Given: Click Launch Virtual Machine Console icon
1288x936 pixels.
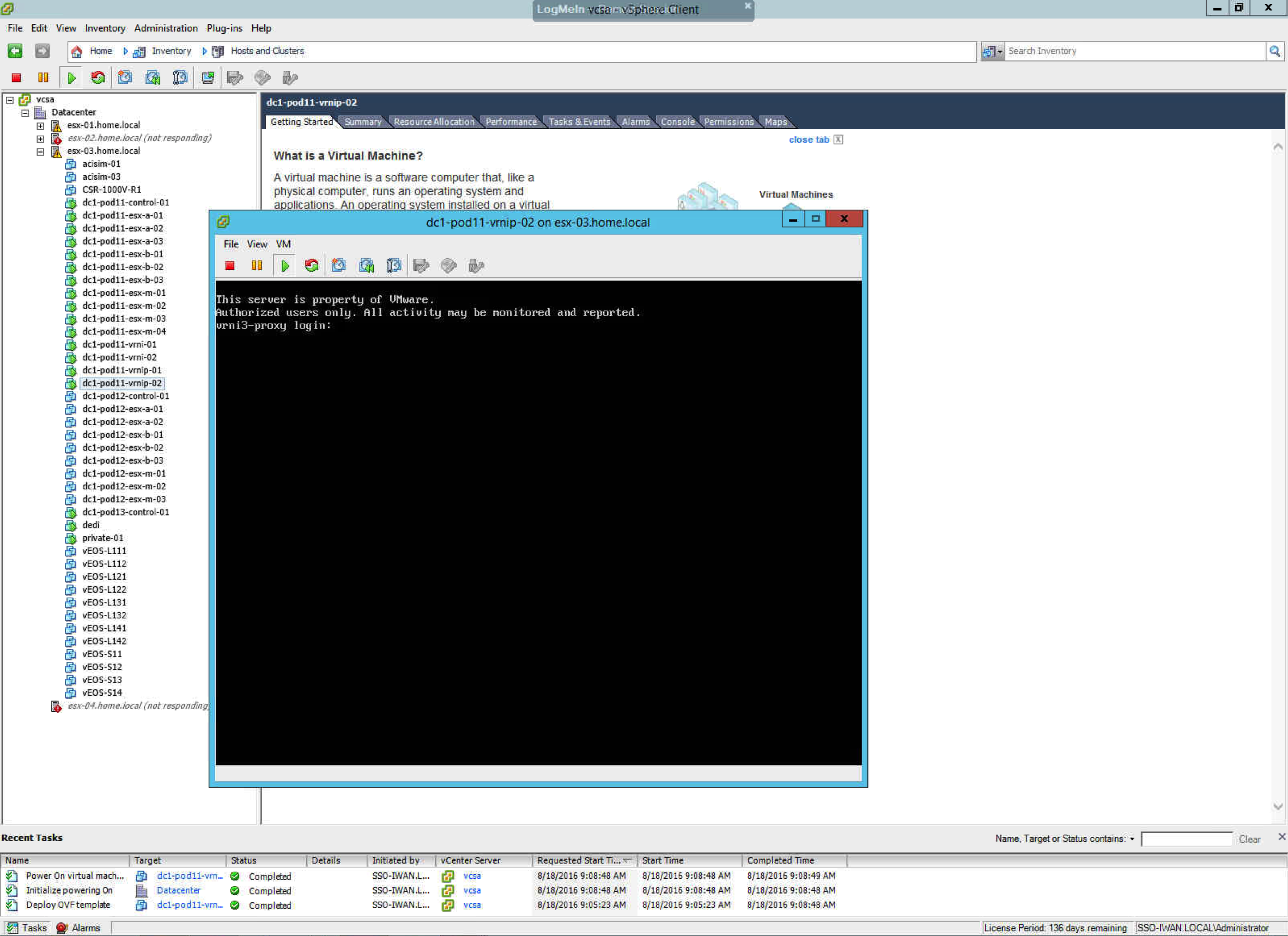Looking at the screenshot, I should coord(208,78).
